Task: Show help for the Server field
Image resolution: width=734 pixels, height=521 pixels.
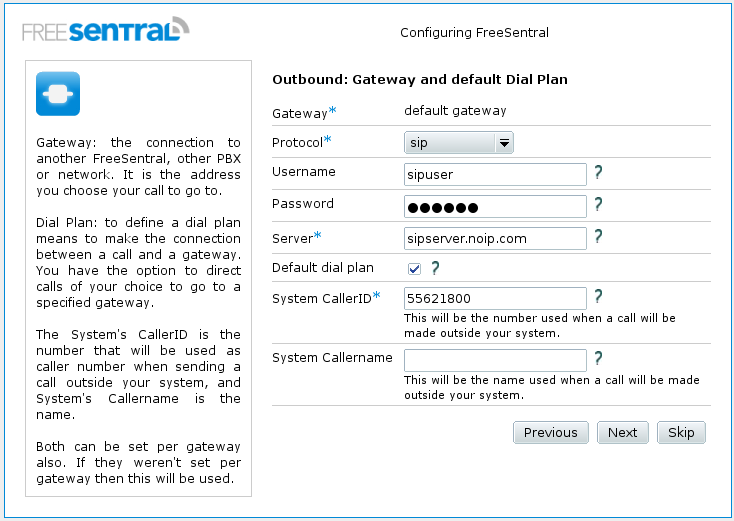Action: 598,236
